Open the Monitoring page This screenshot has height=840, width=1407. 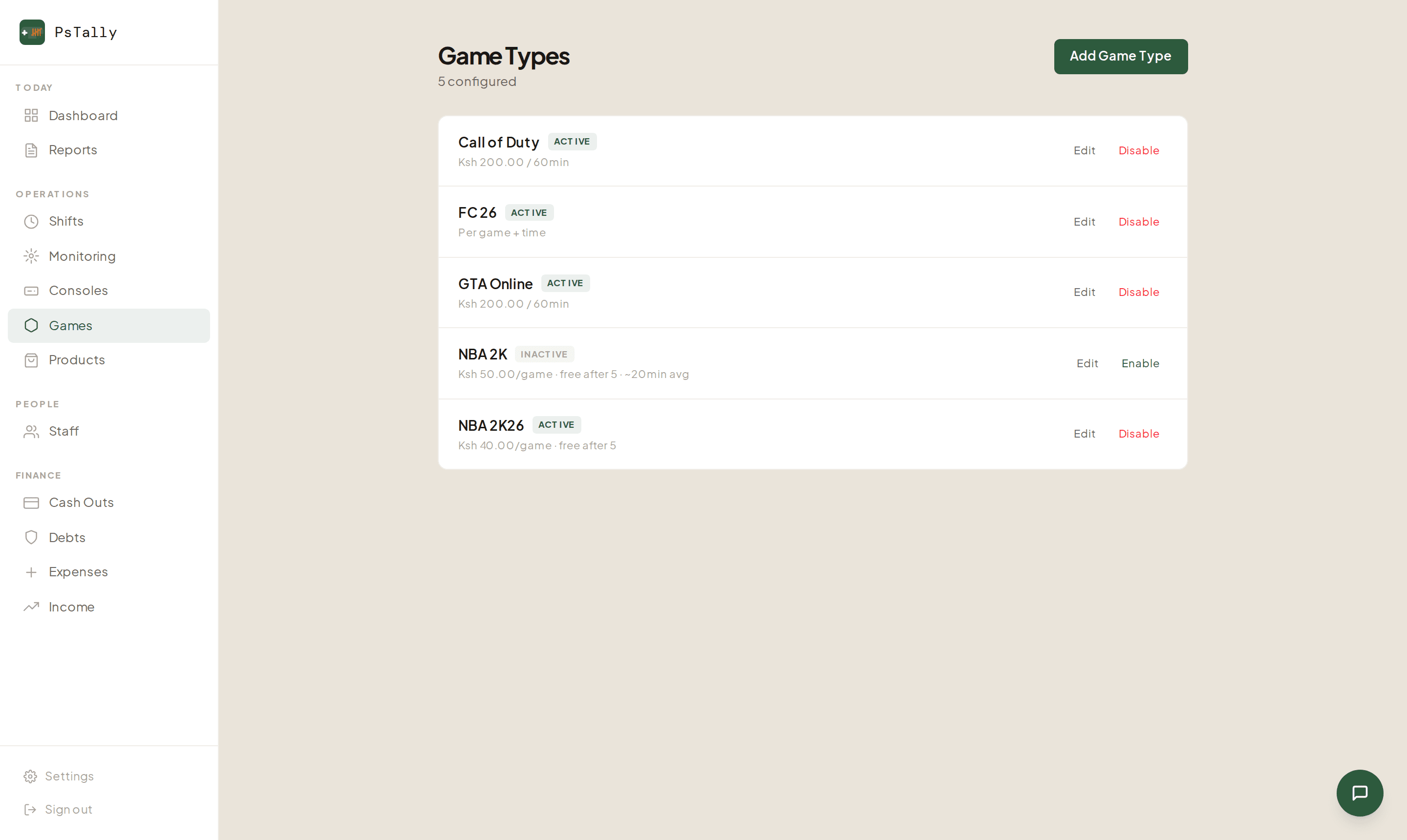pyautogui.click(x=109, y=256)
